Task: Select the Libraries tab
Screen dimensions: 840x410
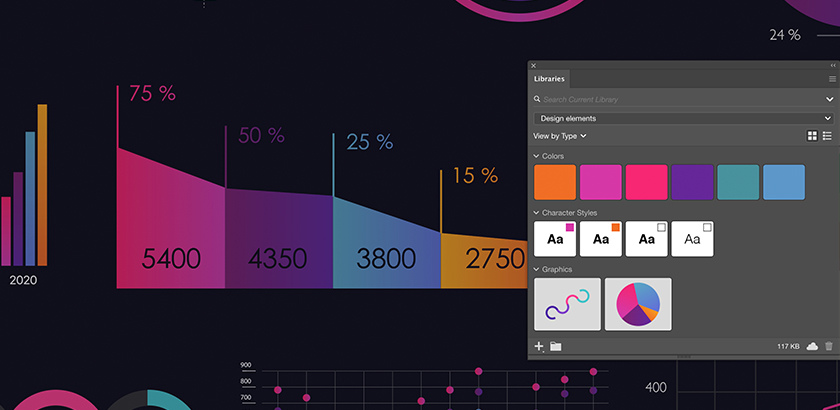Action: 549,79
